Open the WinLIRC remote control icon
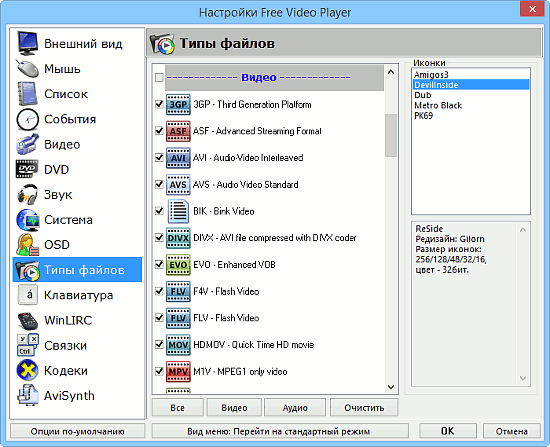Image resolution: width=550 pixels, height=447 pixels. tap(27, 320)
